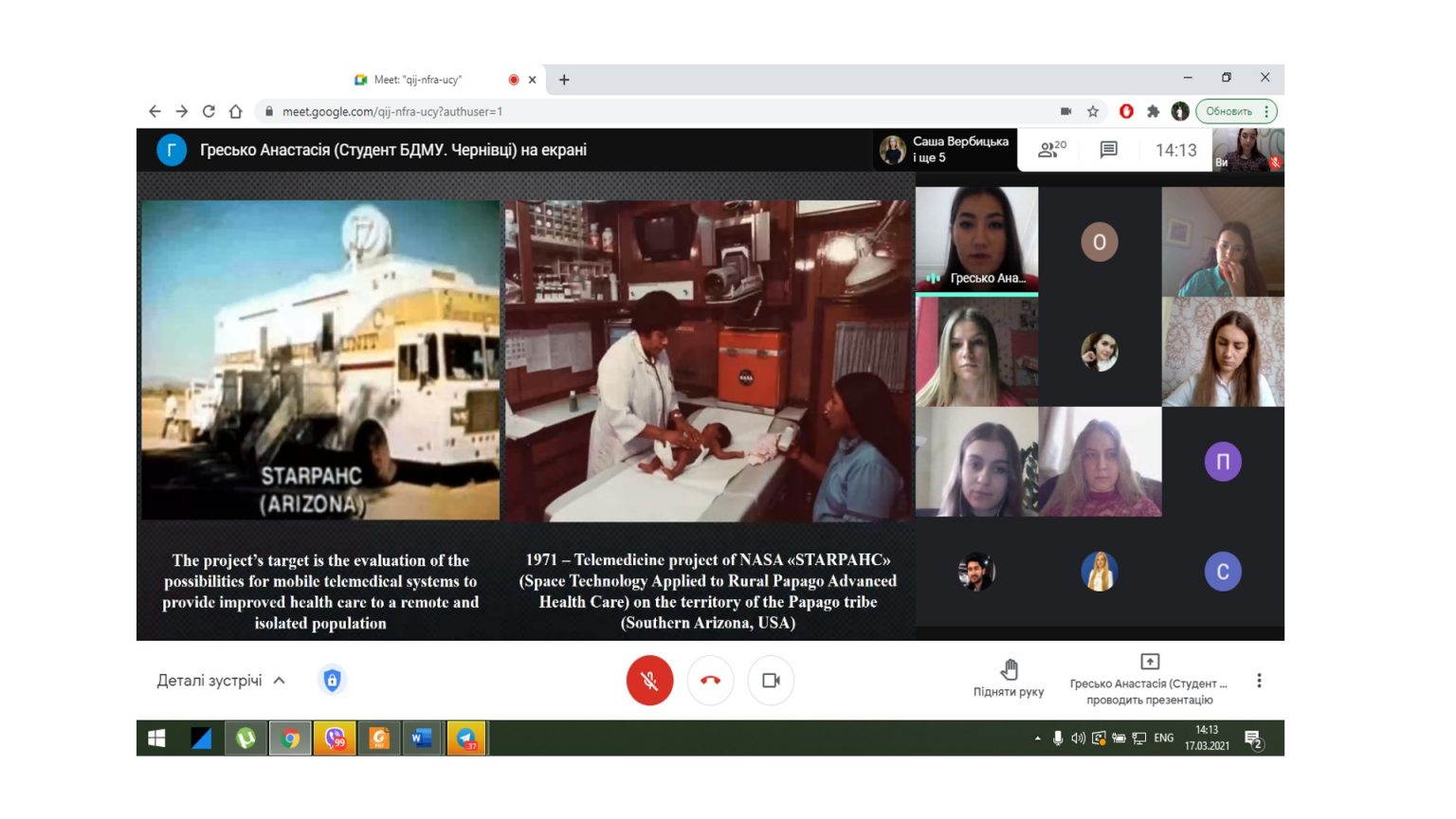
Task: Click the tray microphone icon
Action: [x=1058, y=738]
